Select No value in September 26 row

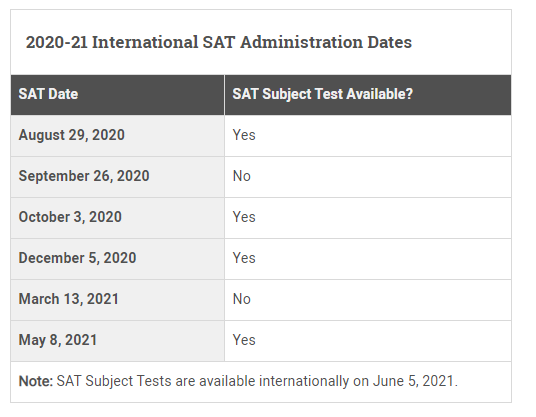pyautogui.click(x=242, y=176)
